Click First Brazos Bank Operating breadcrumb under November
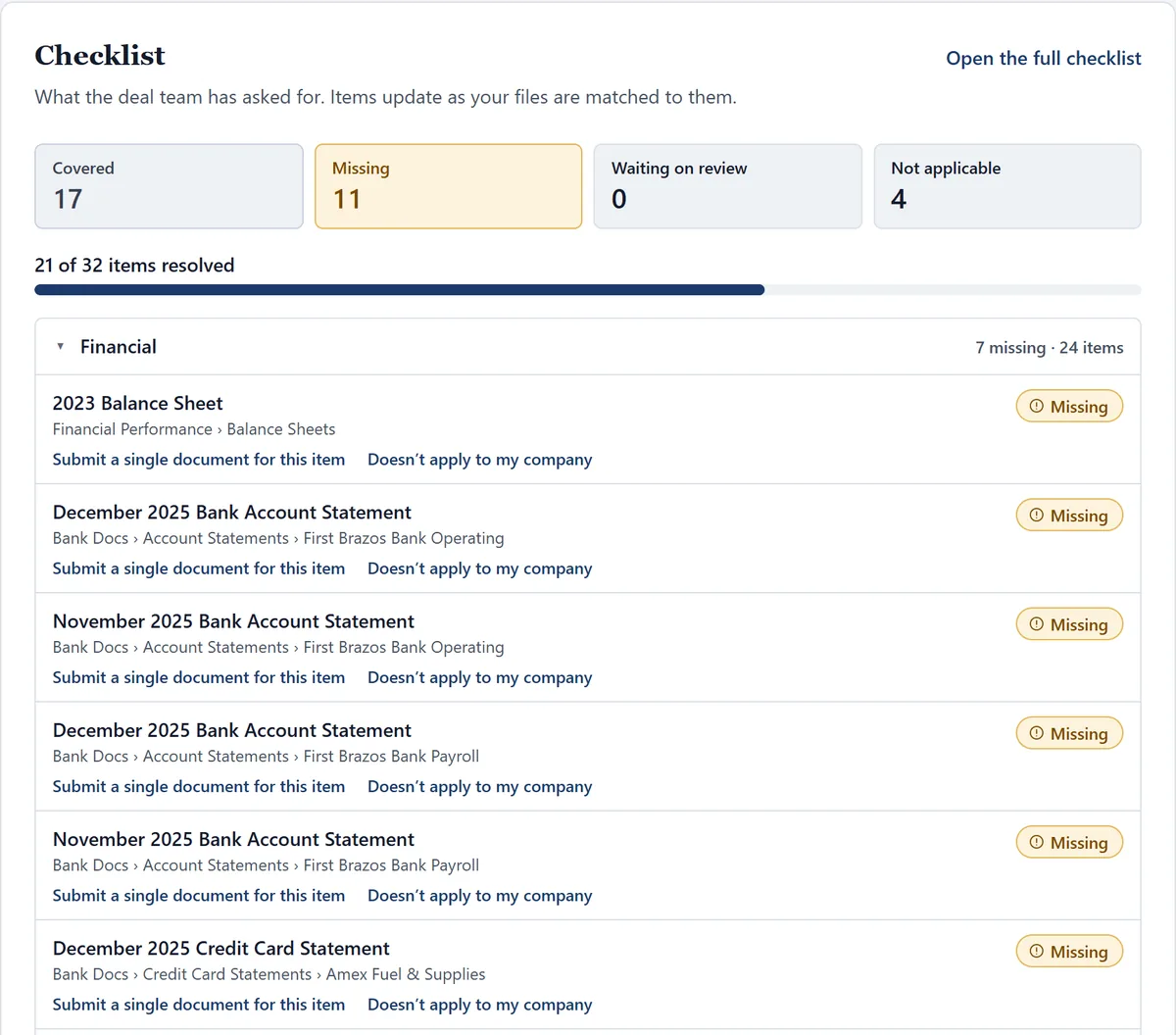The height and width of the screenshot is (1035, 1176). (404, 647)
